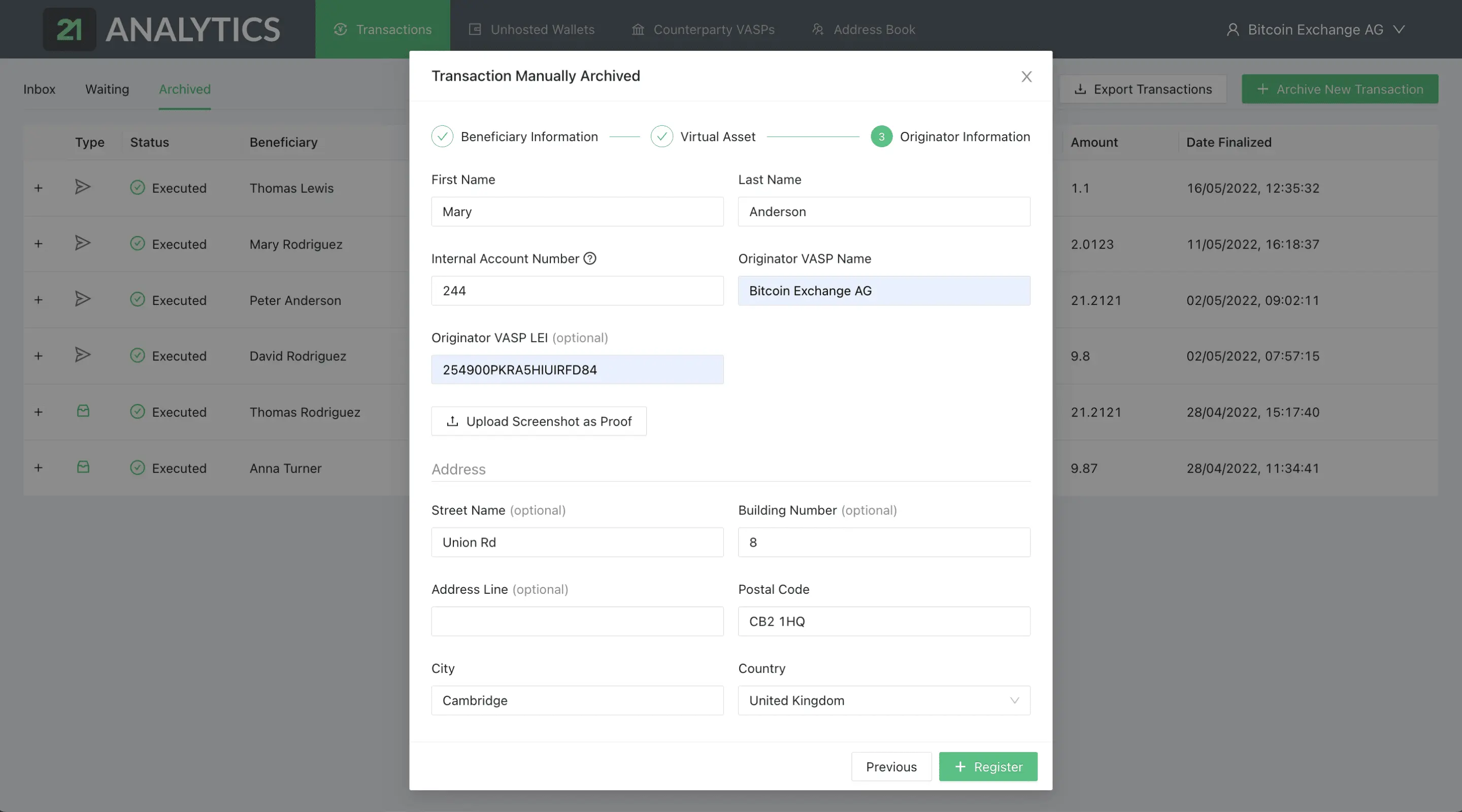Viewport: 1462px width, 812px height.
Task: Click the archive icon on Anna Turner row
Action: pos(83,467)
